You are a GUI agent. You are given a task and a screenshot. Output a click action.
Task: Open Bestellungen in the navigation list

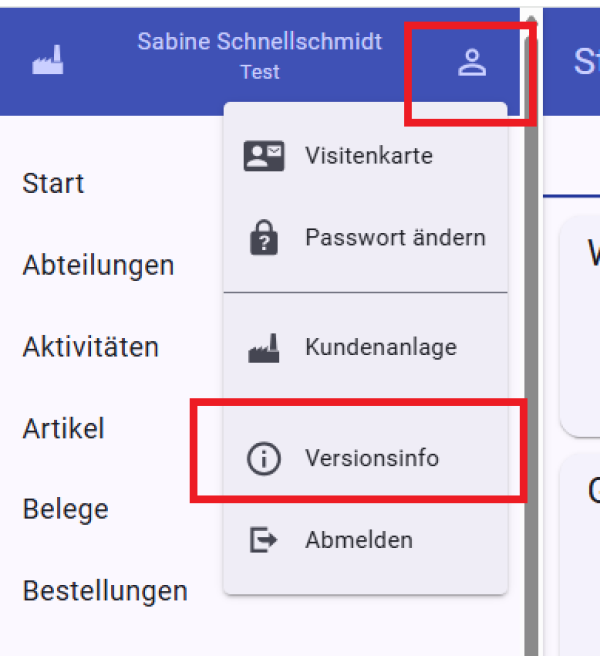pyautogui.click(x=105, y=591)
